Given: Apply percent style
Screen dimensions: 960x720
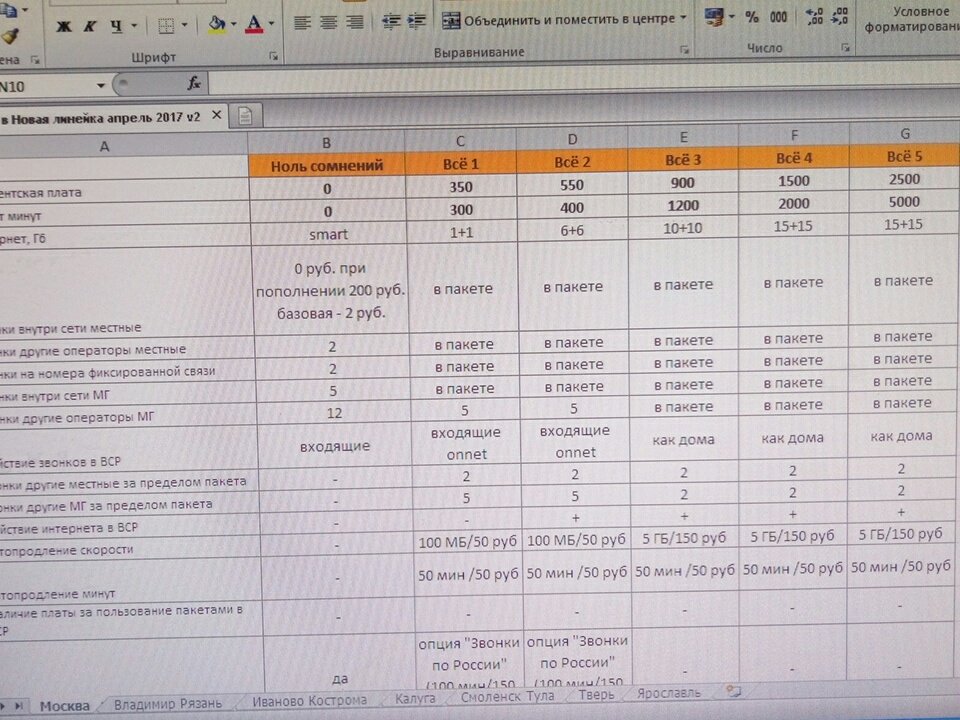Looking at the screenshot, I should 752,17.
